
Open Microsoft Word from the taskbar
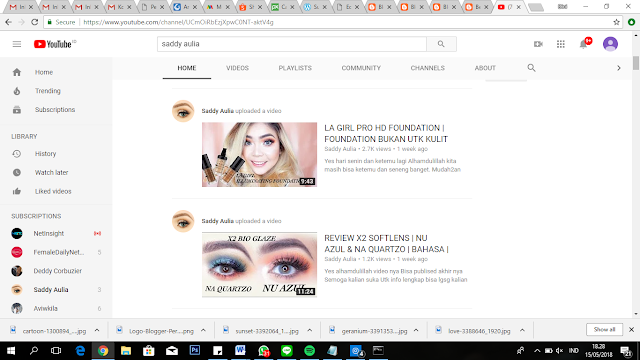click(x=240, y=351)
